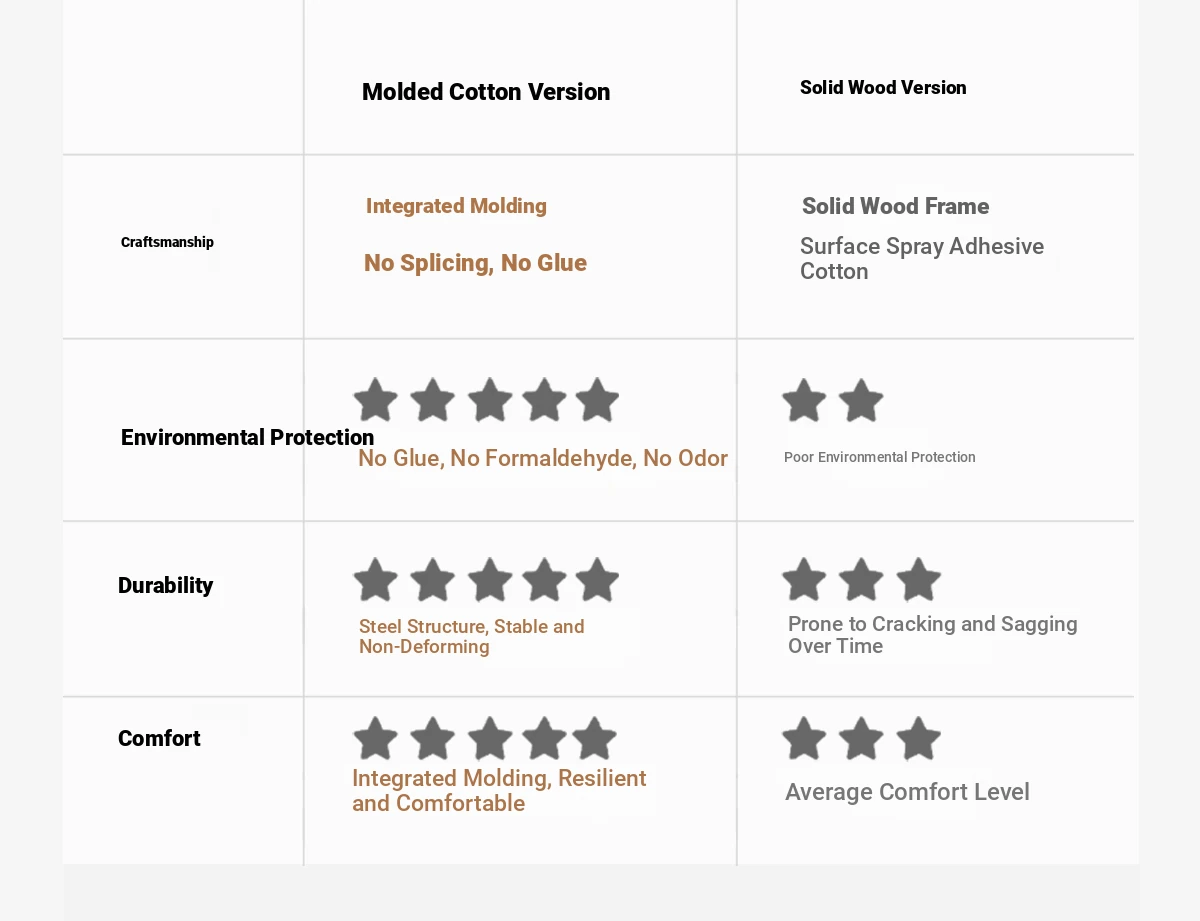Click first star of Solid Wood comfort rating

click(804, 739)
